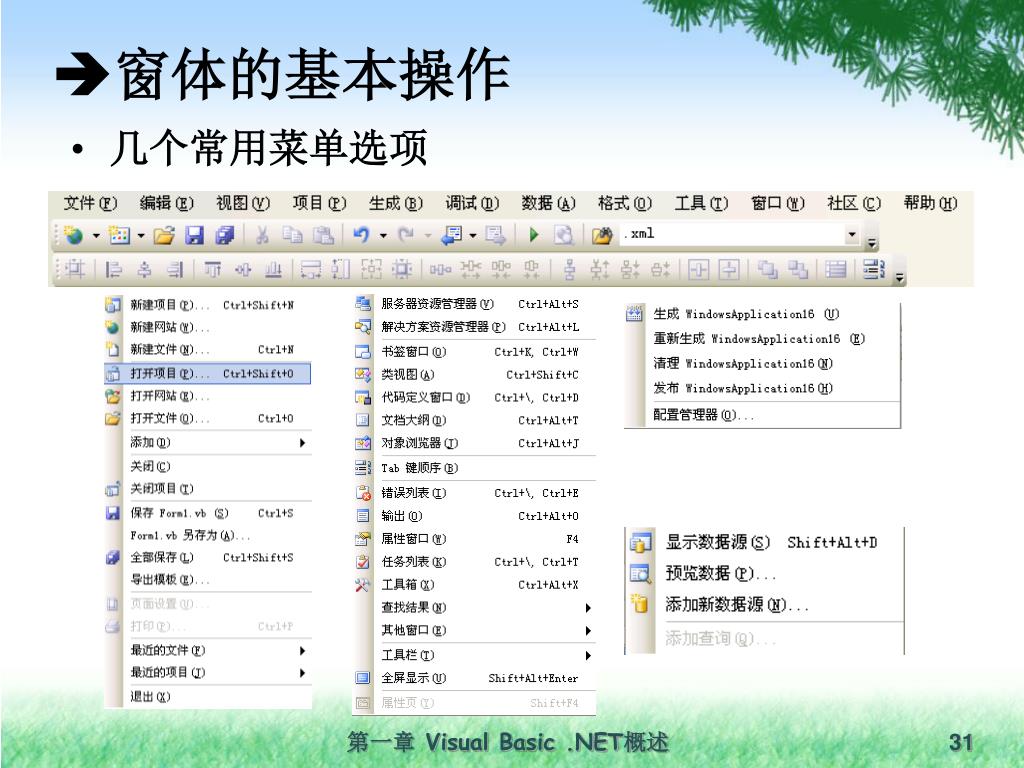Click the Navigate Backward toolbar icon

coord(452,235)
